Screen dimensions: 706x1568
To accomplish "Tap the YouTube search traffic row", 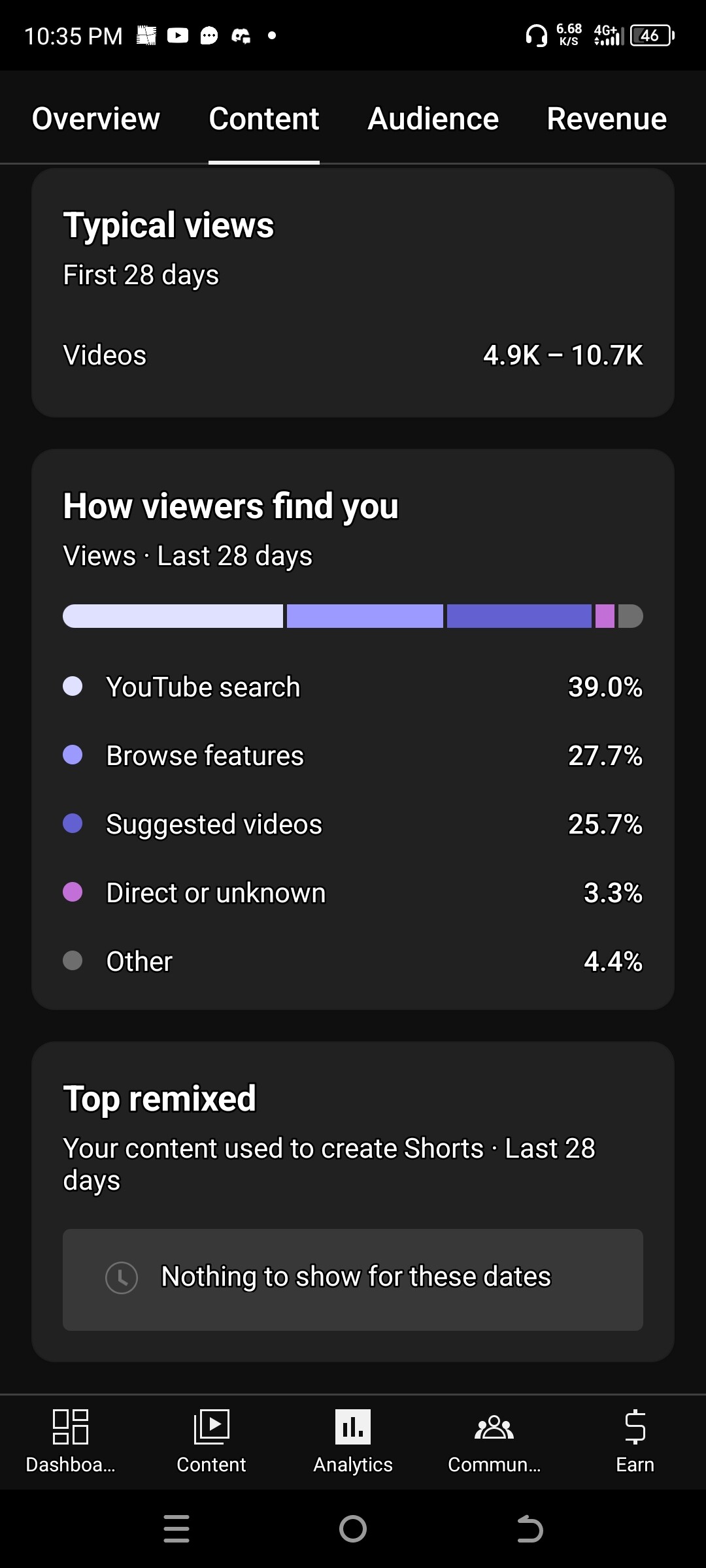I will (353, 687).
